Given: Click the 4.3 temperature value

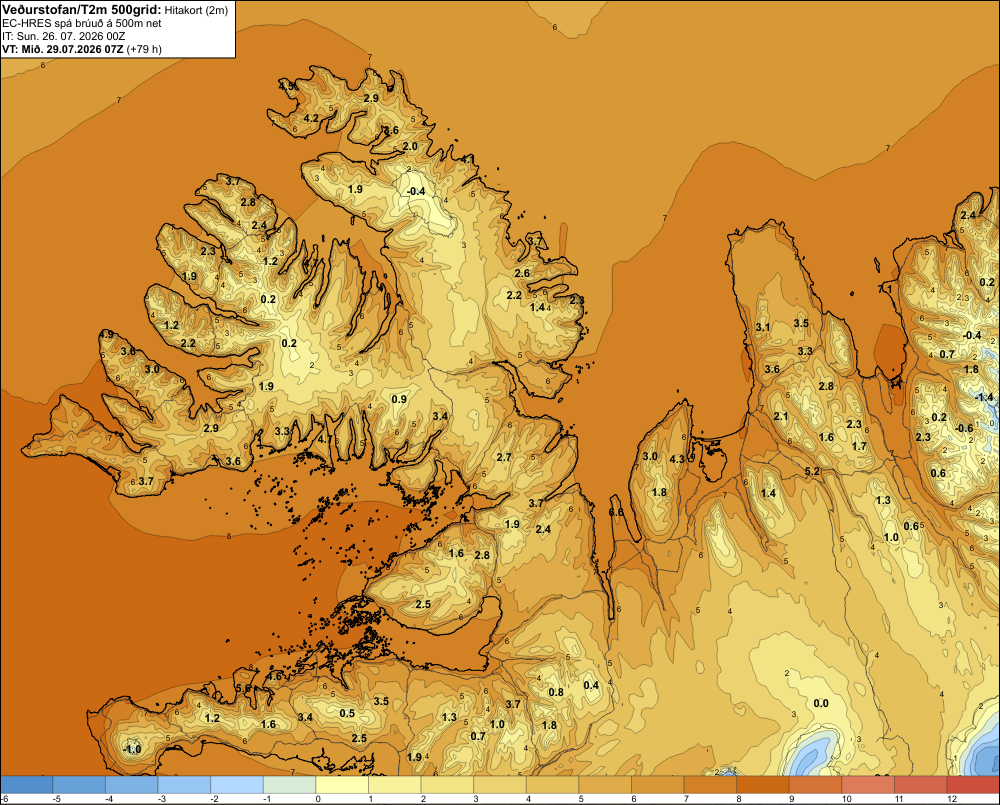Looking at the screenshot, I should tap(677, 459).
